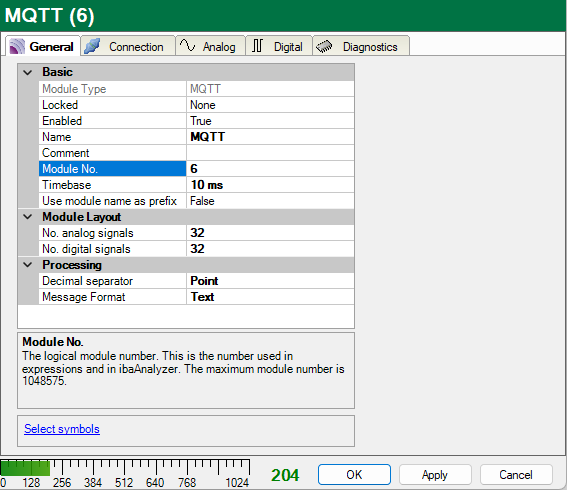Screen dimensions: 567x490
Task: Click the Diagnostics chip icon
Action: click(324, 46)
